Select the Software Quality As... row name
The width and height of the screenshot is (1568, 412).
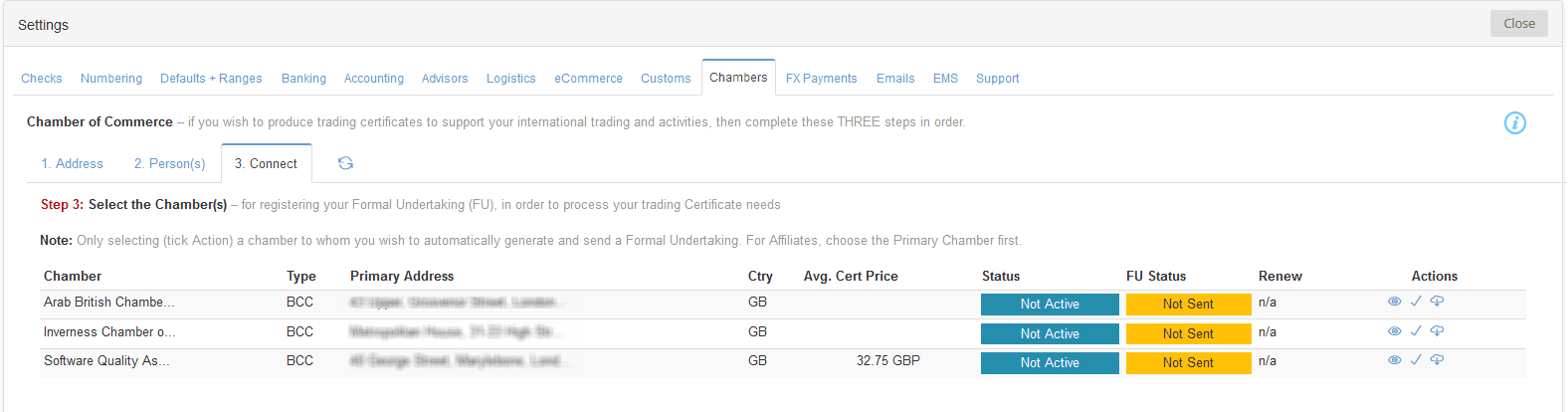click(106, 360)
